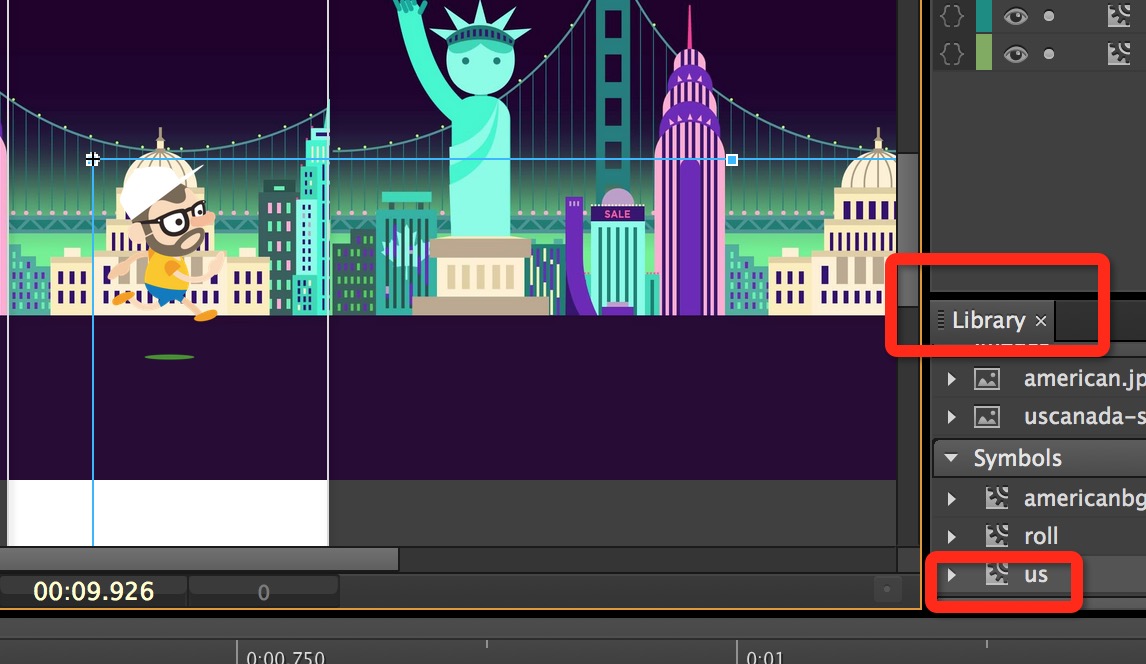Click the green layer color swatch
Screen dimensions: 1146x664
[x=984, y=54]
